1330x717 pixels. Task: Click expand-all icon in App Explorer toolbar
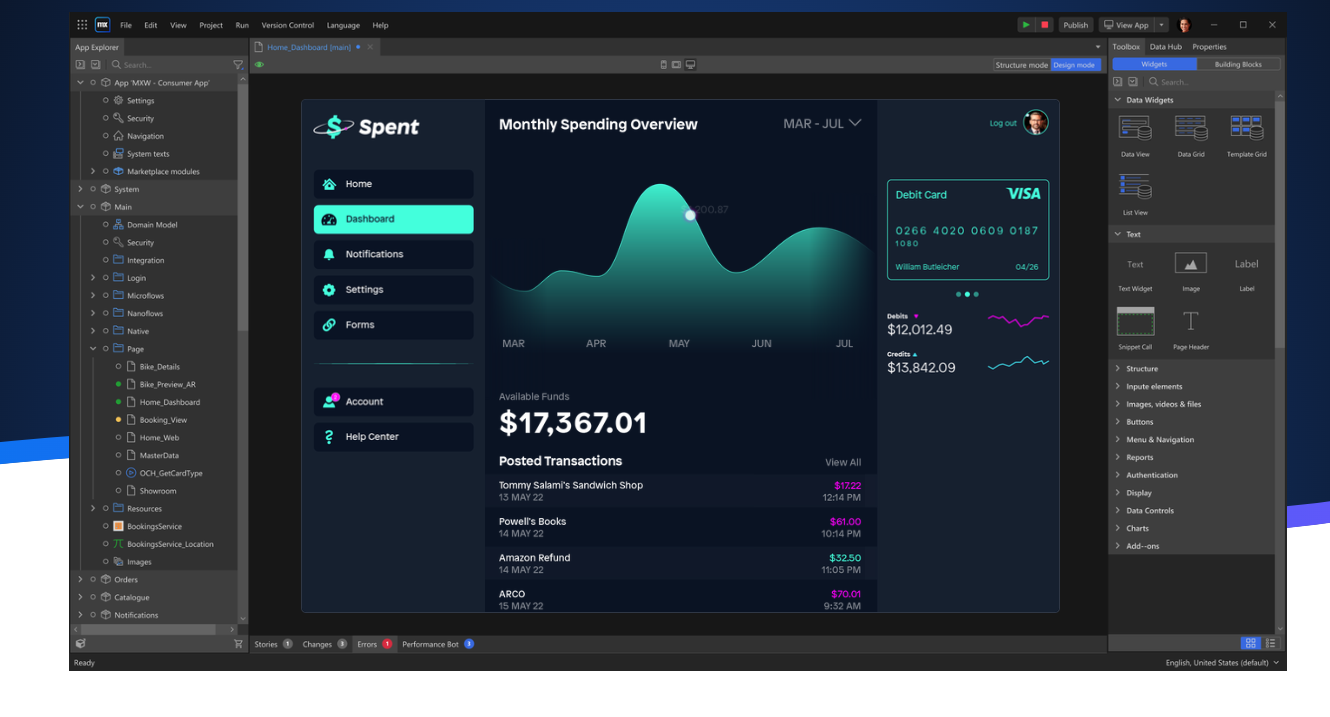click(80, 65)
